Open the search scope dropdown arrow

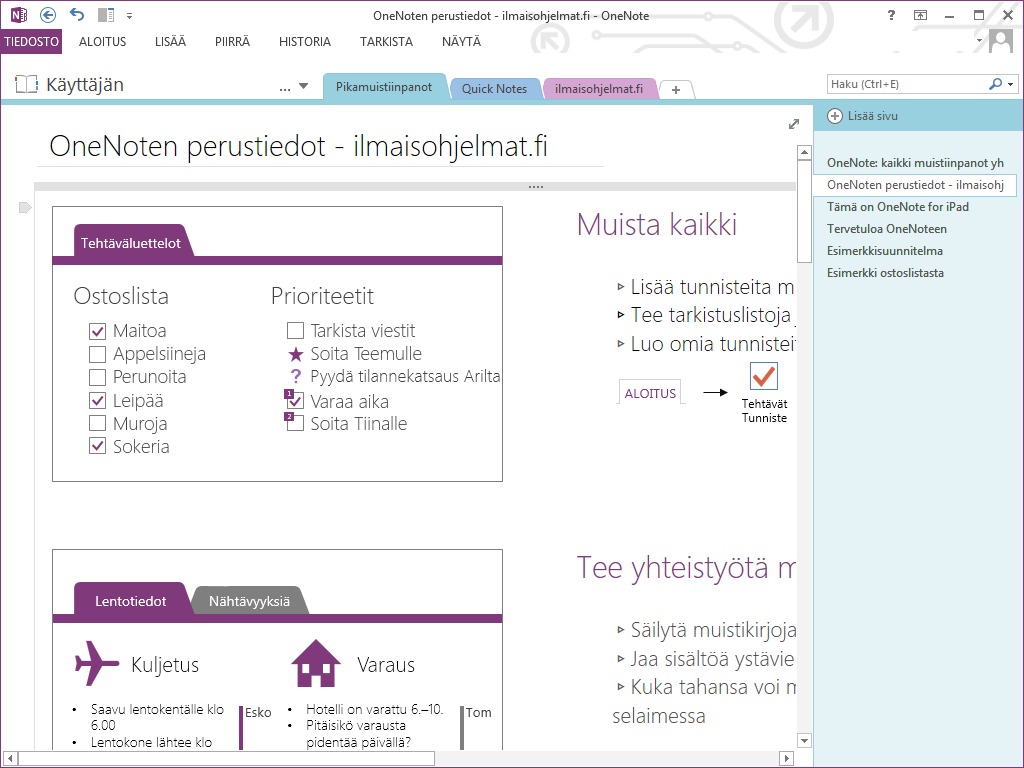pyautogui.click(x=1010, y=84)
